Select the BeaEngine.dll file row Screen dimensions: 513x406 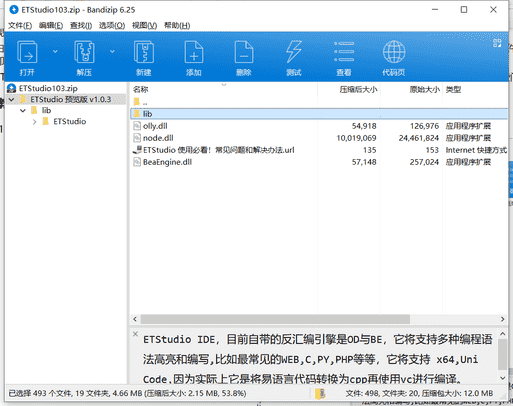[319, 162]
